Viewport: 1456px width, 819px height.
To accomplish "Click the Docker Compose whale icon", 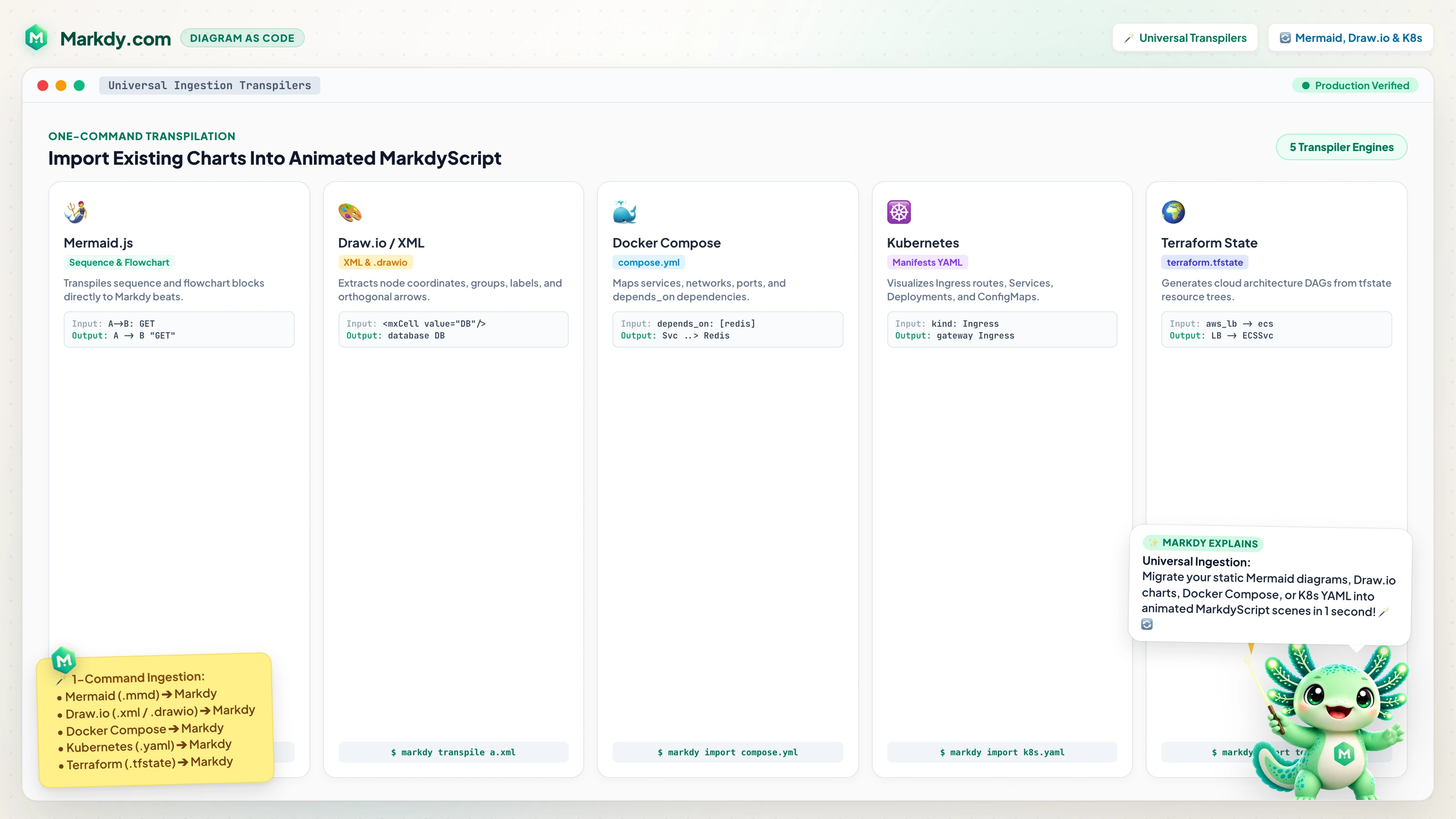I will (625, 212).
